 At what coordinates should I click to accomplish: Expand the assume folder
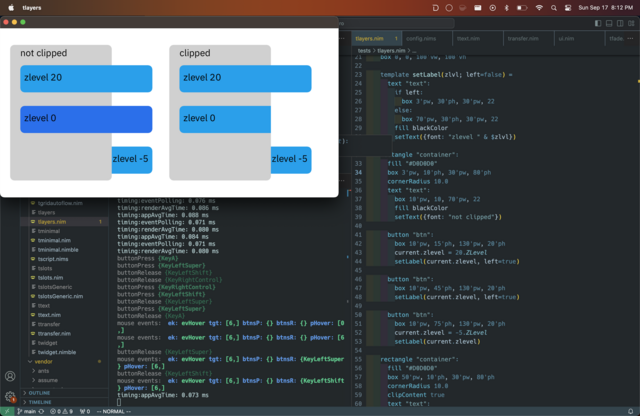coord(47,380)
